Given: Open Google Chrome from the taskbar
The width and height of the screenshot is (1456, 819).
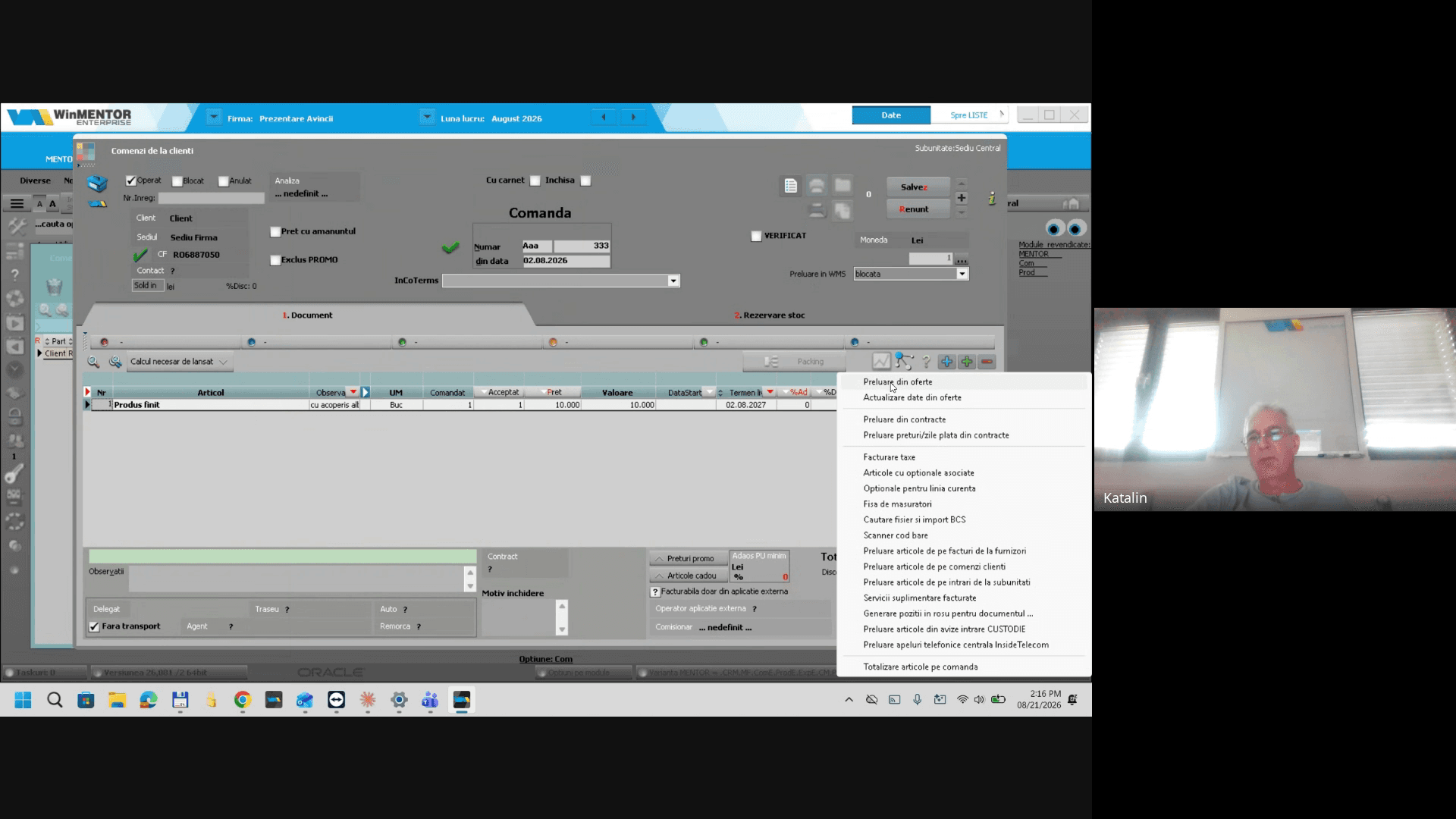Looking at the screenshot, I should coord(242,700).
